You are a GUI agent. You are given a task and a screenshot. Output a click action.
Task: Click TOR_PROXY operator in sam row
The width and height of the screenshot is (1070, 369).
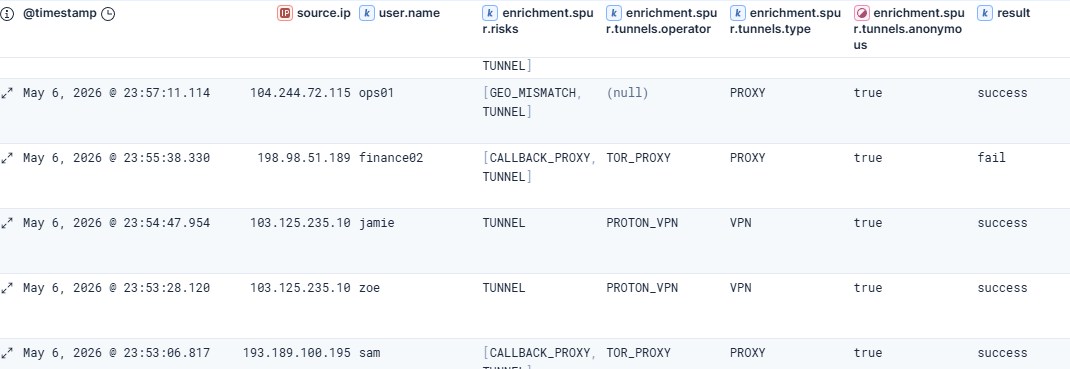pos(639,353)
